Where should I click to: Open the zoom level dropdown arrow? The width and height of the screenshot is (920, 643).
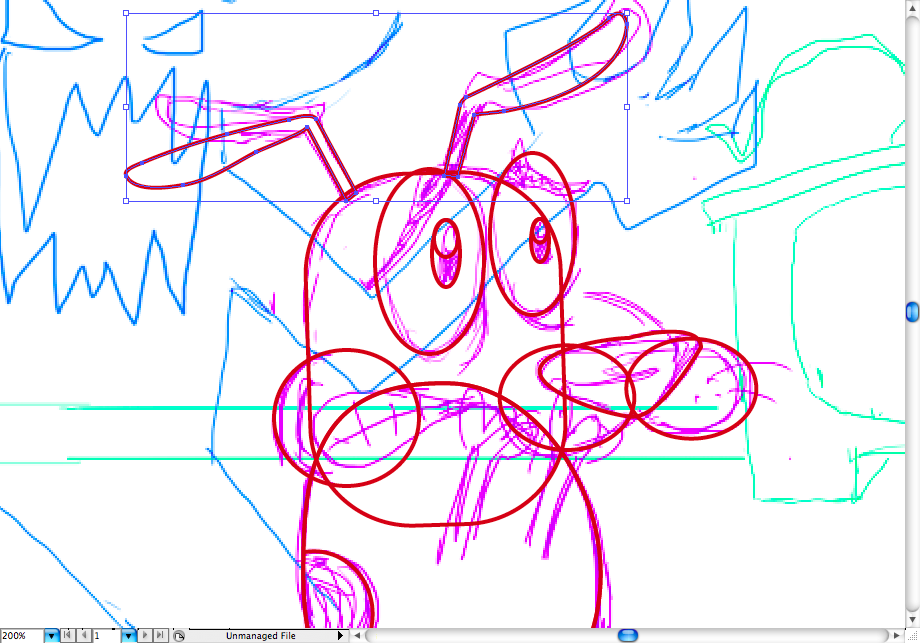tap(52, 635)
